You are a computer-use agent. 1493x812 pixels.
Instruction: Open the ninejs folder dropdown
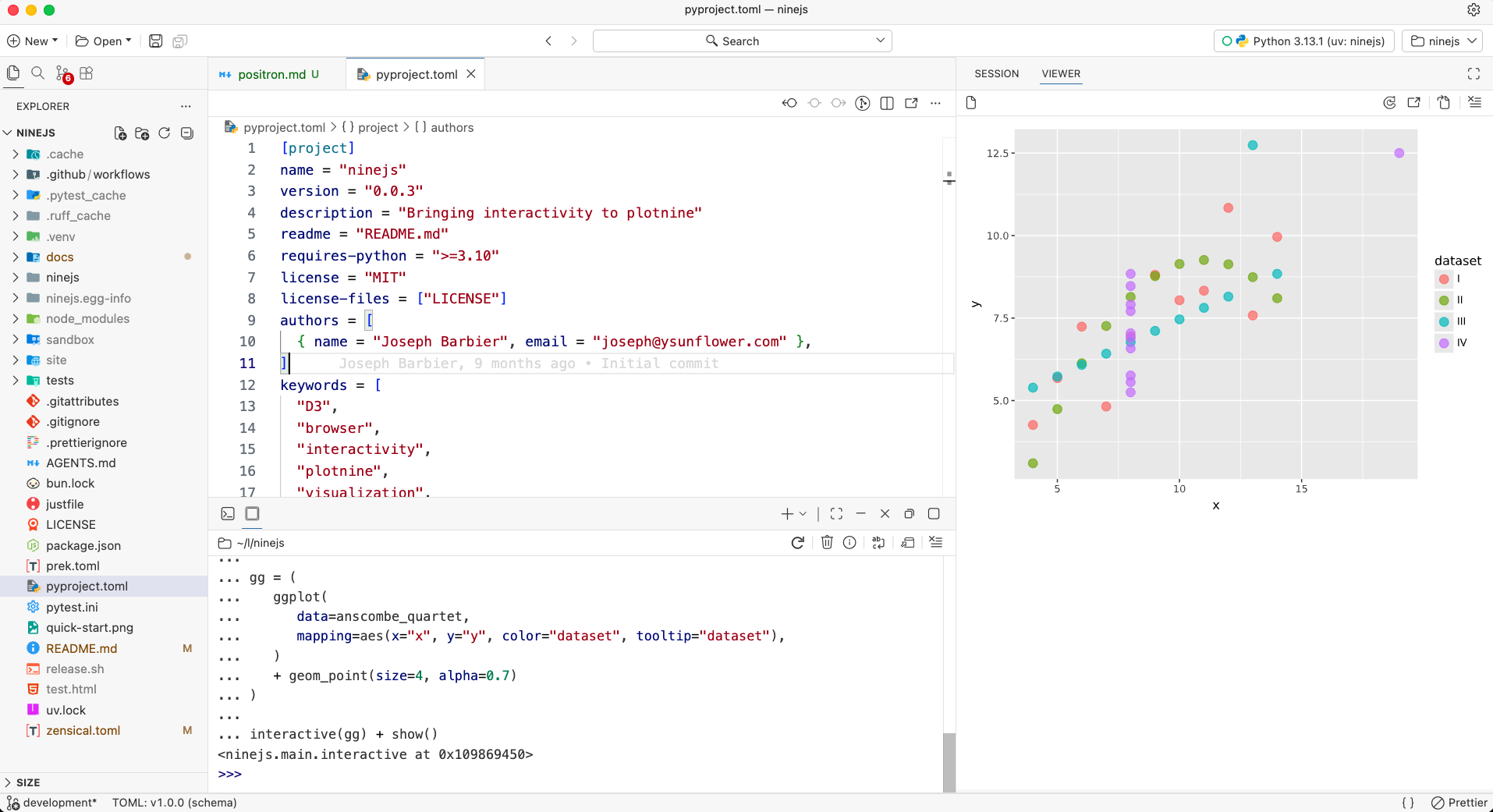pos(1443,41)
